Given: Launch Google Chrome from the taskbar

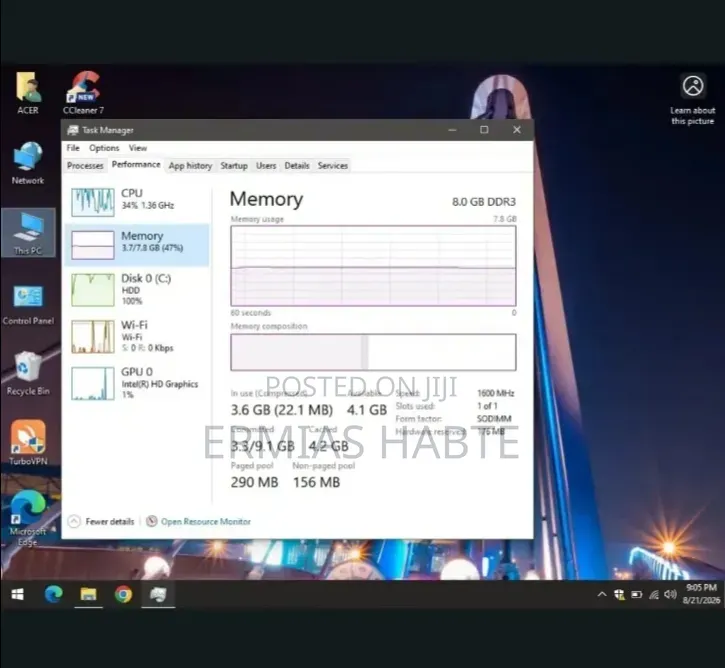Looking at the screenshot, I should (123, 594).
